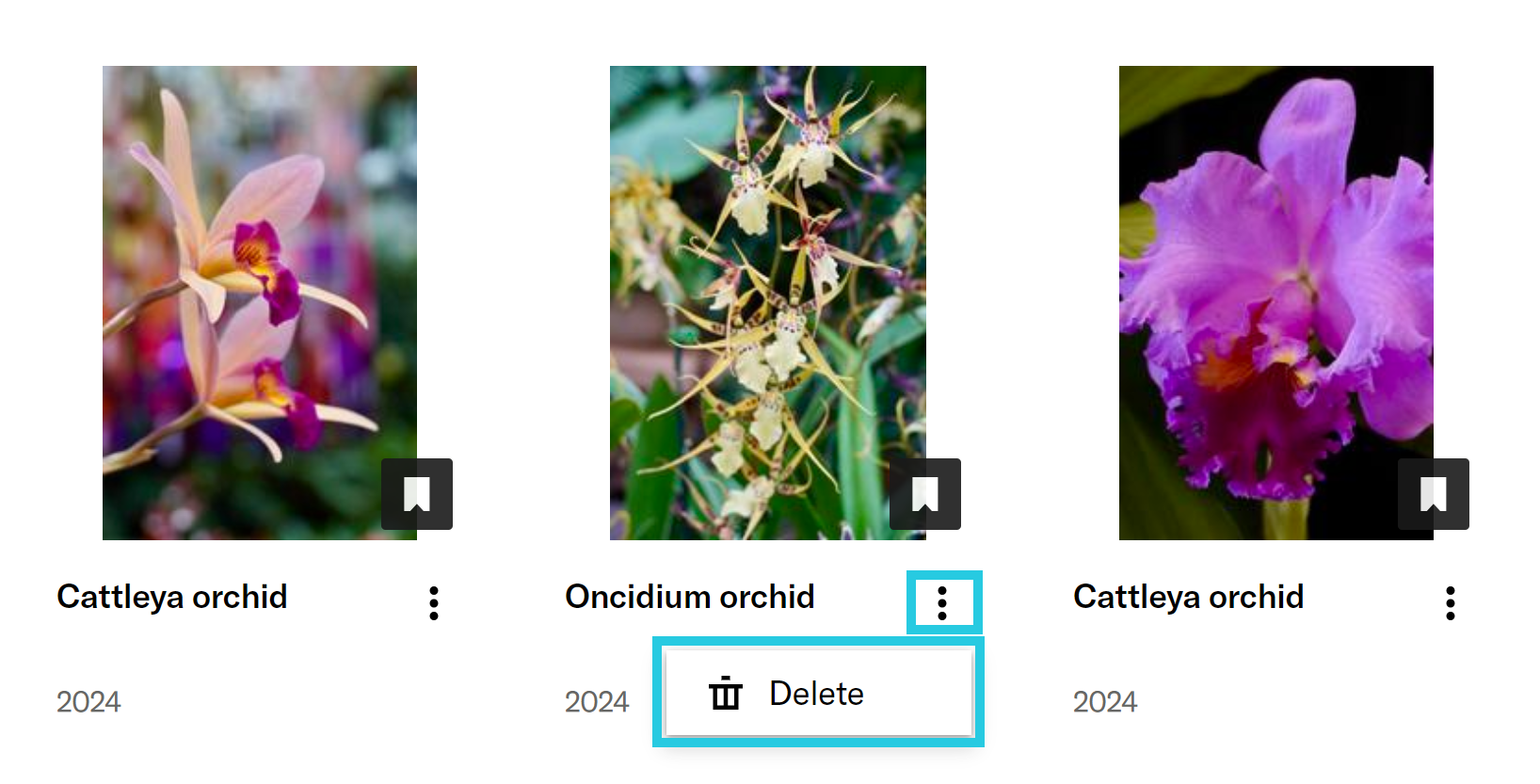View the right Cattleya orchid image thumbnail
The width and height of the screenshot is (1540, 784).
click(1275, 301)
